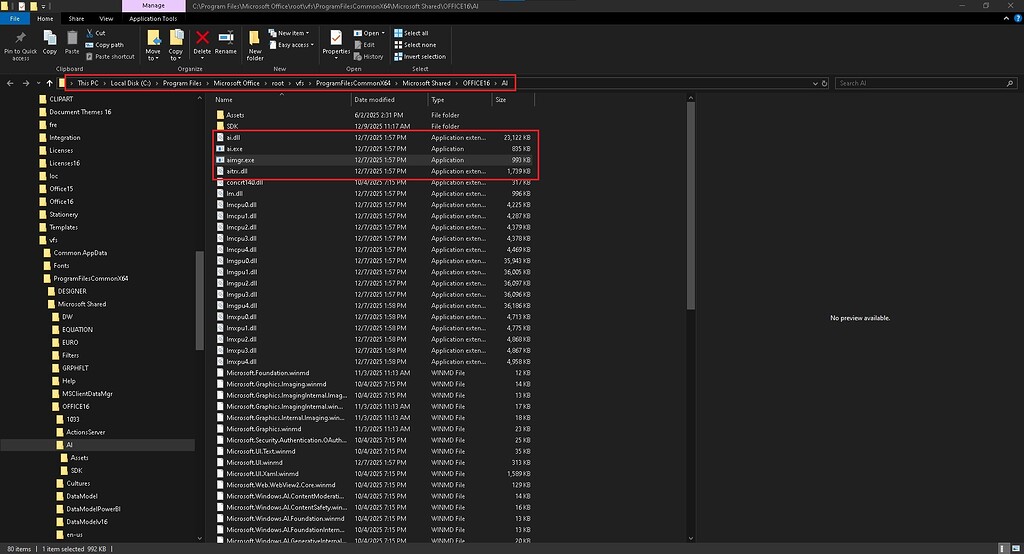The image size is (1024, 554).
Task: Click the Pin to Quick access icon
Action: (21, 39)
